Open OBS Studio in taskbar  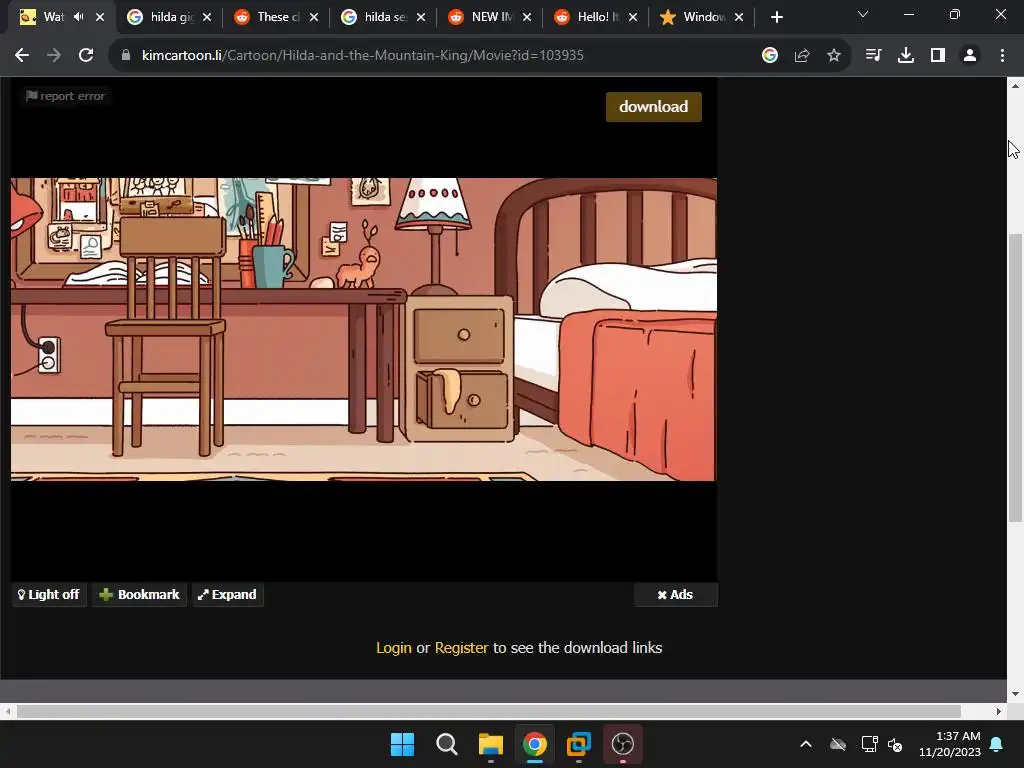point(623,744)
